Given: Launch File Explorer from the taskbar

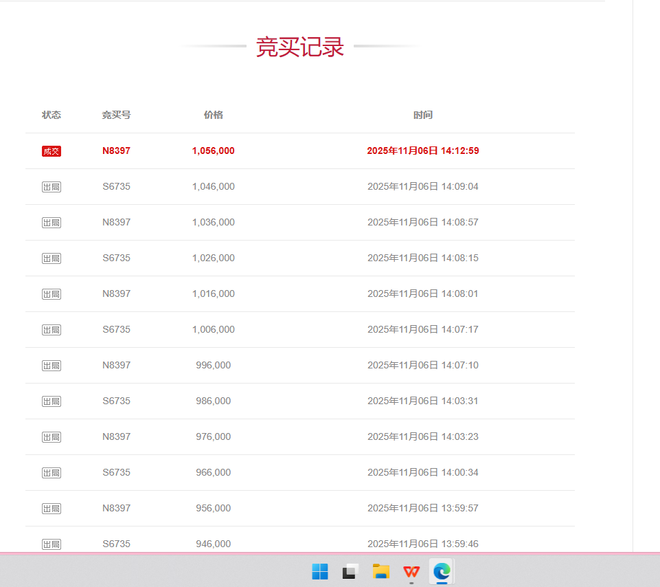Looking at the screenshot, I should pos(381,572).
